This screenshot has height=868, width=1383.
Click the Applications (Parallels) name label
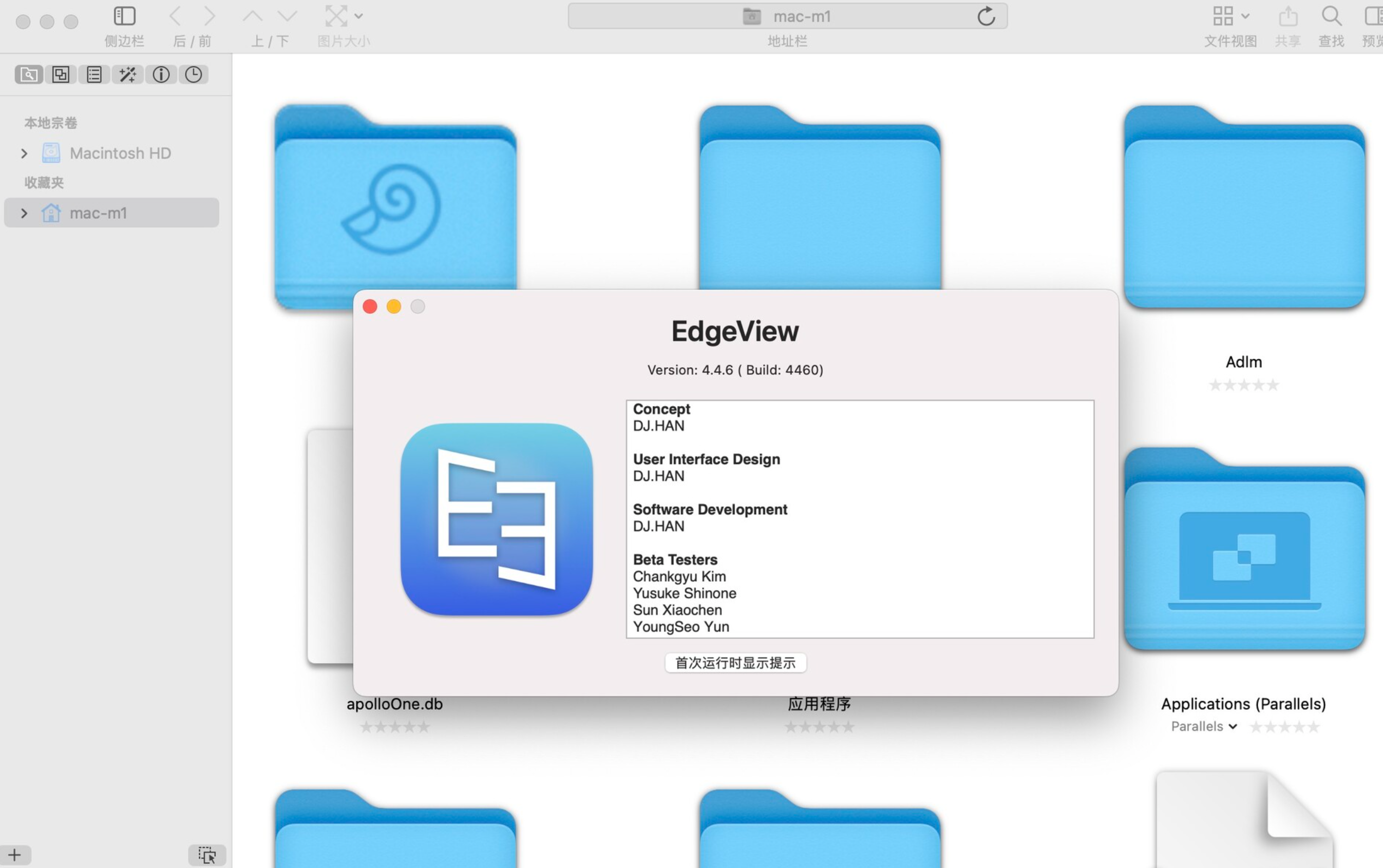coord(1244,704)
